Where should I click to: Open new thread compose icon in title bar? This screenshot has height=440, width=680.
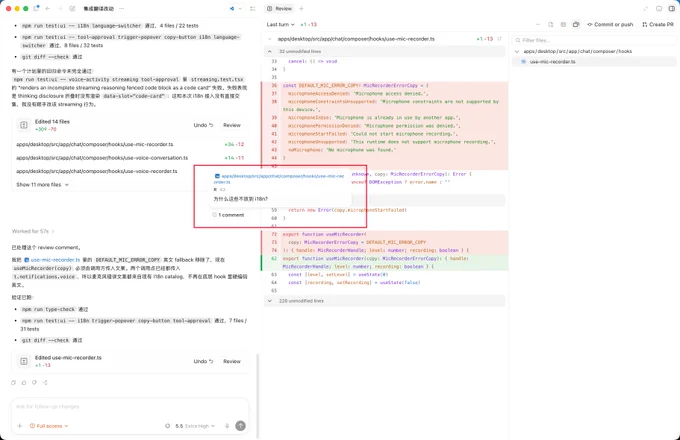tap(72, 8)
